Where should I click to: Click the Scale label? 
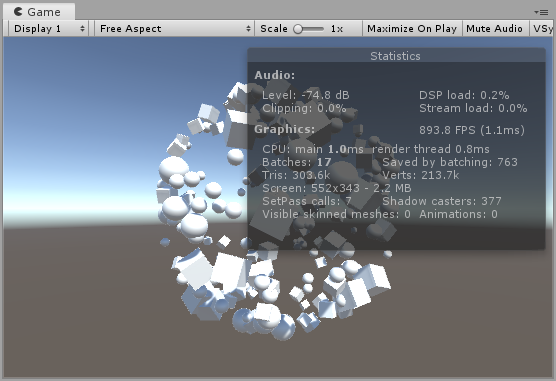coord(274,28)
